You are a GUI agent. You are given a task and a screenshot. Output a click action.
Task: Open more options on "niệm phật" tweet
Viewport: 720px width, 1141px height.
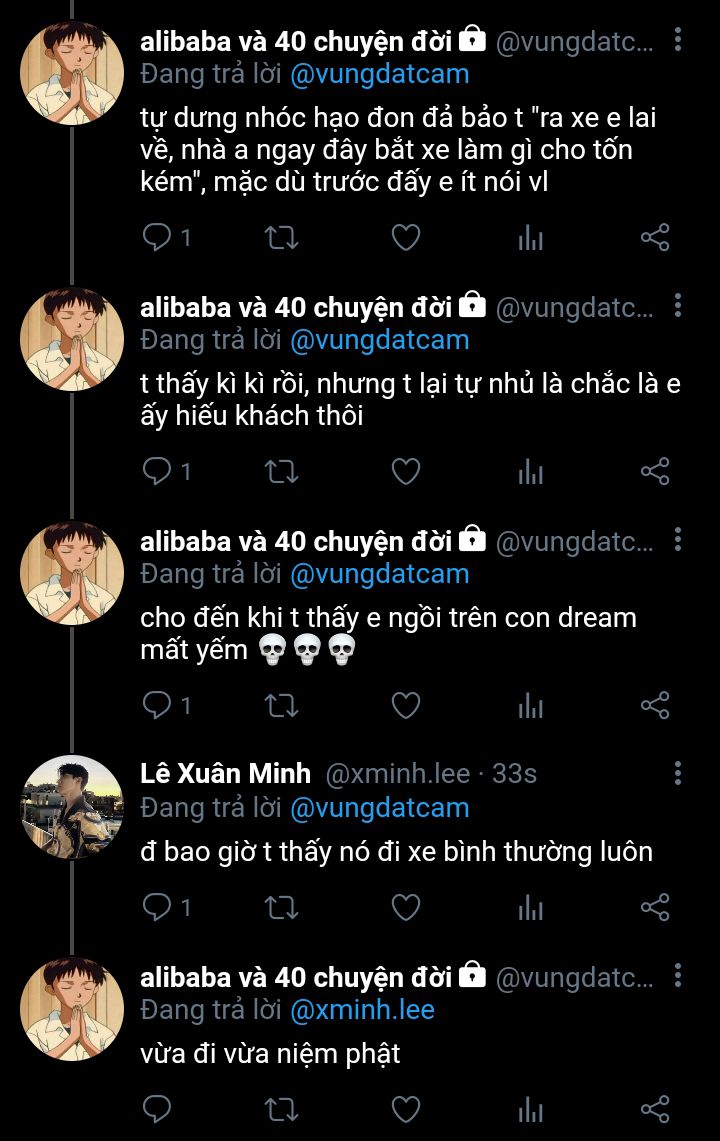[x=678, y=976]
